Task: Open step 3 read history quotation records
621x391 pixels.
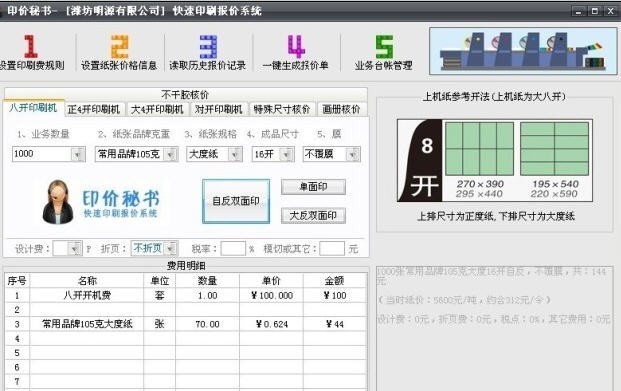Action: [208, 52]
